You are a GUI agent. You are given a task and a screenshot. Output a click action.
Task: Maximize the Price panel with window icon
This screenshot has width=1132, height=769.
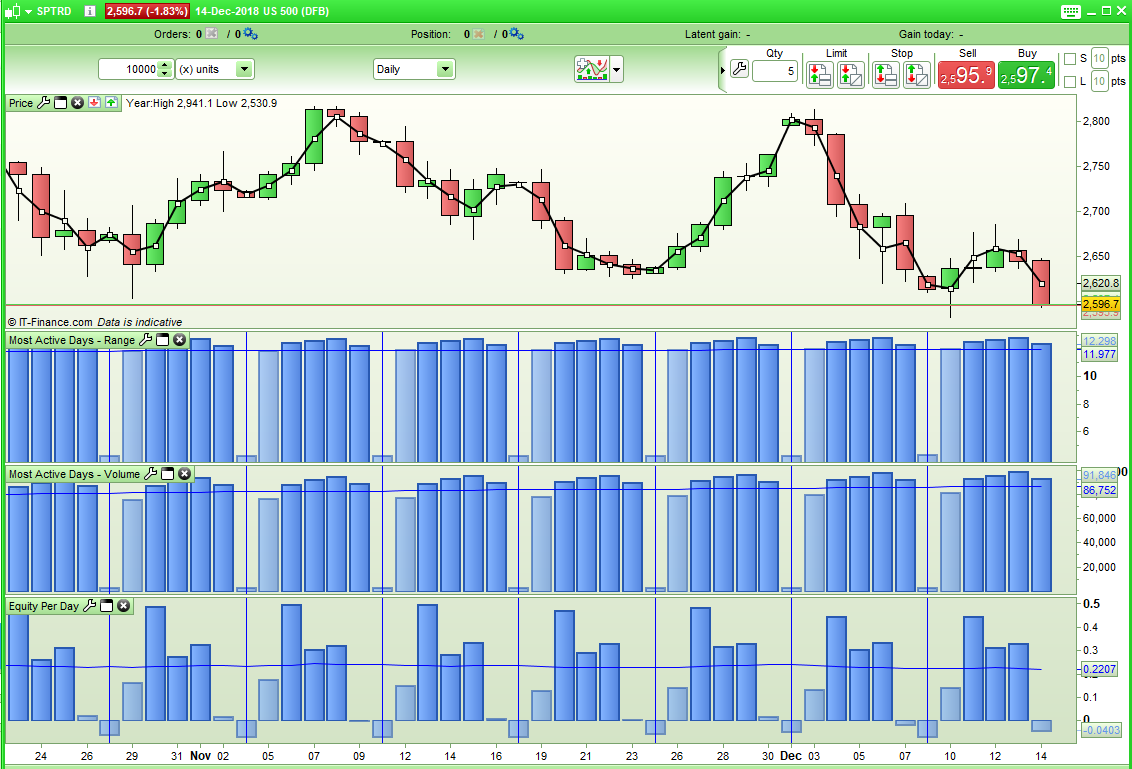click(61, 103)
